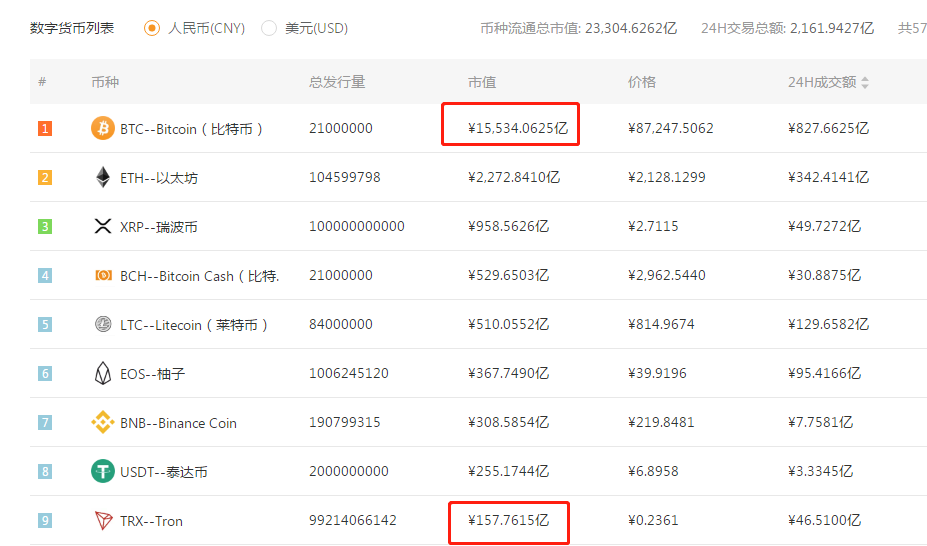Click 币种流通总市值 23,304.6262亿 text
The image size is (927, 546).
pos(579,28)
